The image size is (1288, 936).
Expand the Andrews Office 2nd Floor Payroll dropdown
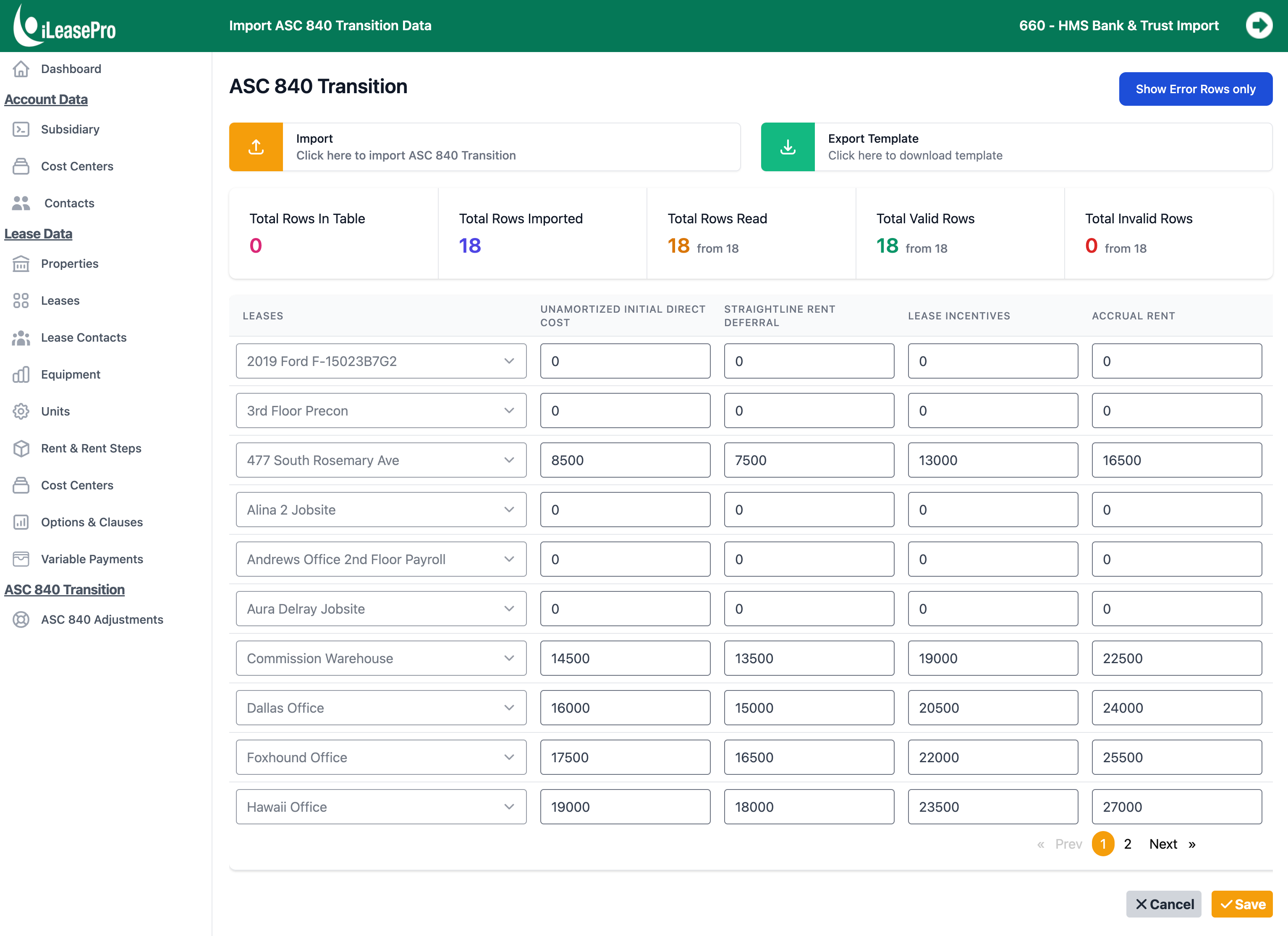381,559
